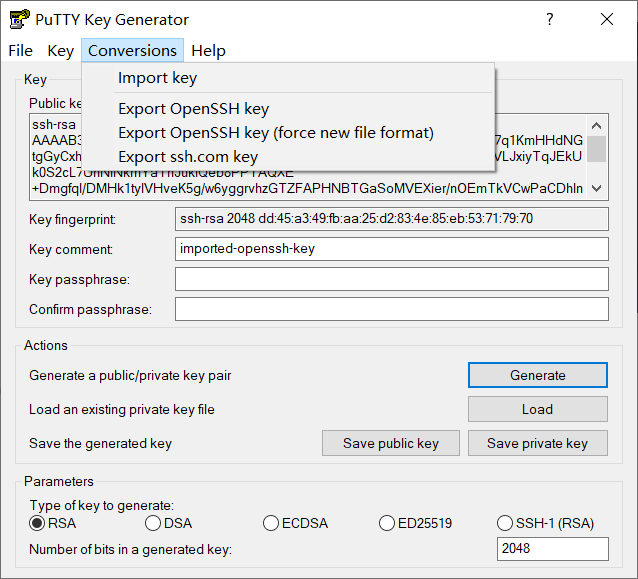Screen dimensions: 638x579
Task: Open the File menu
Action: [x=20, y=51]
